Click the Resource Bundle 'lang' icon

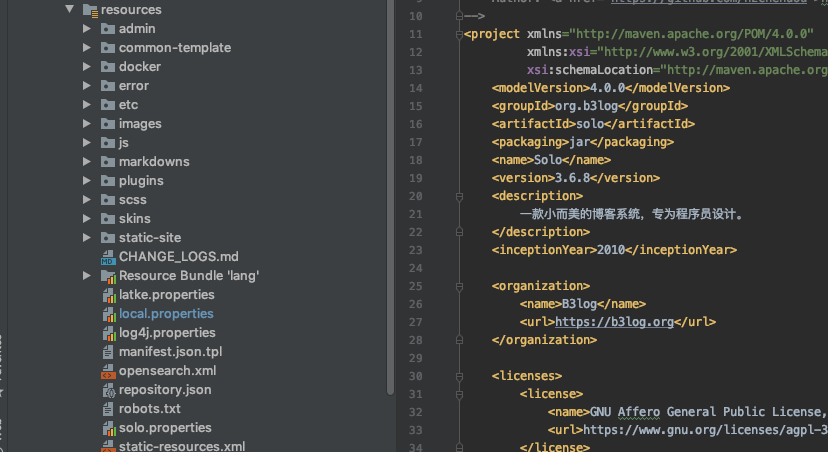click(x=108, y=276)
